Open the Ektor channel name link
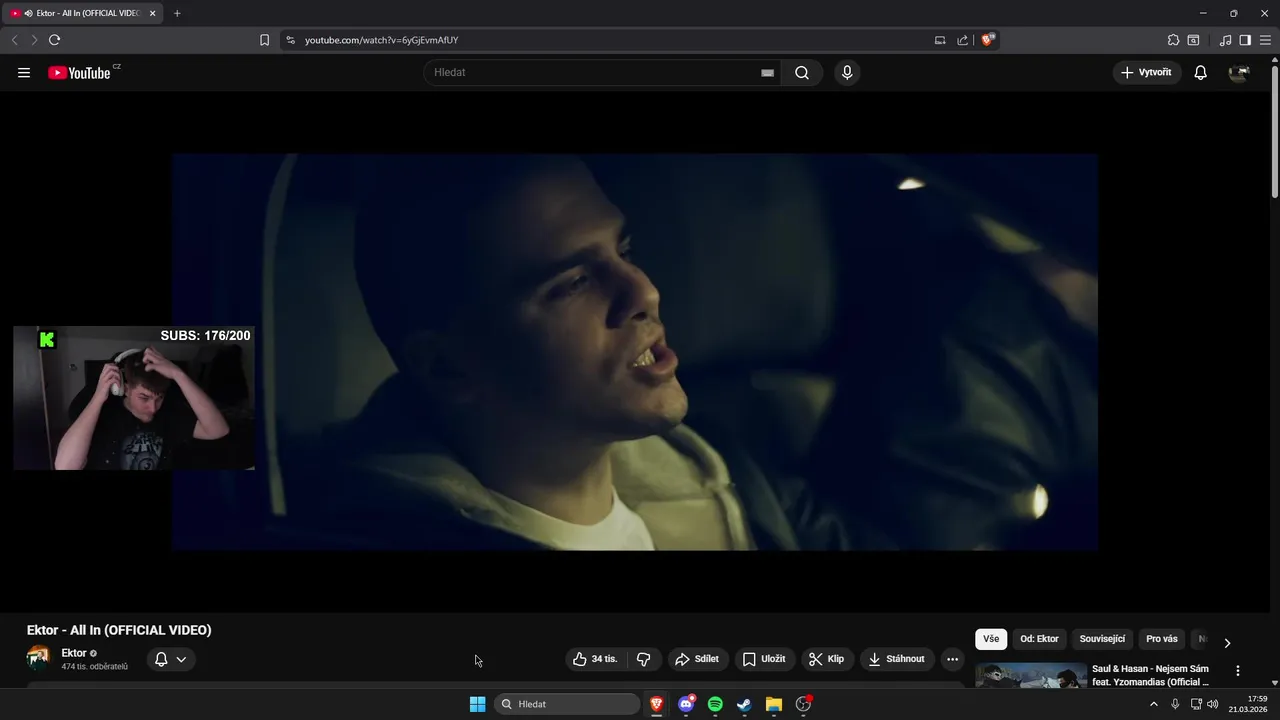 coord(74,653)
